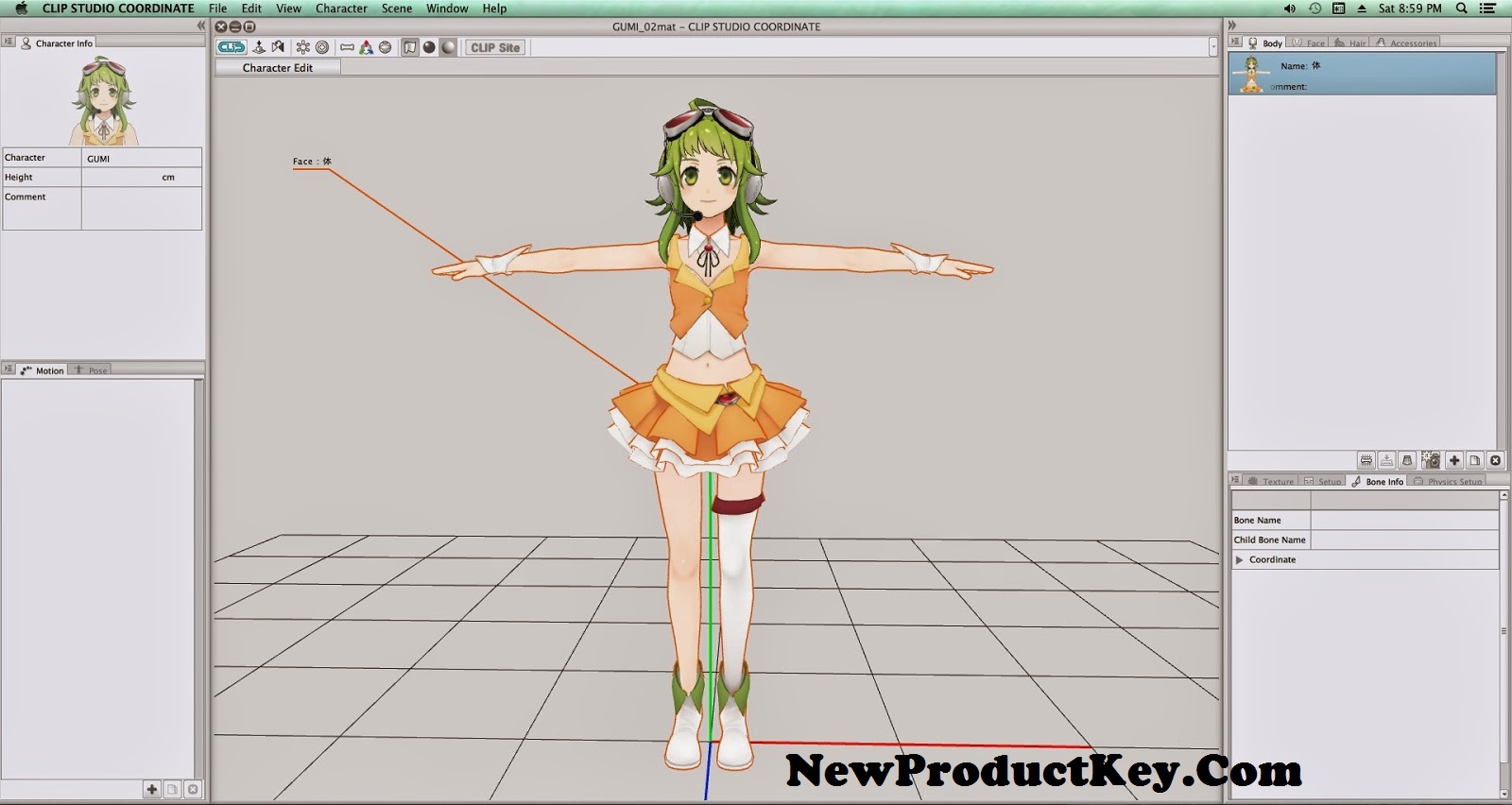Switch to the Texture tab

click(x=1270, y=482)
